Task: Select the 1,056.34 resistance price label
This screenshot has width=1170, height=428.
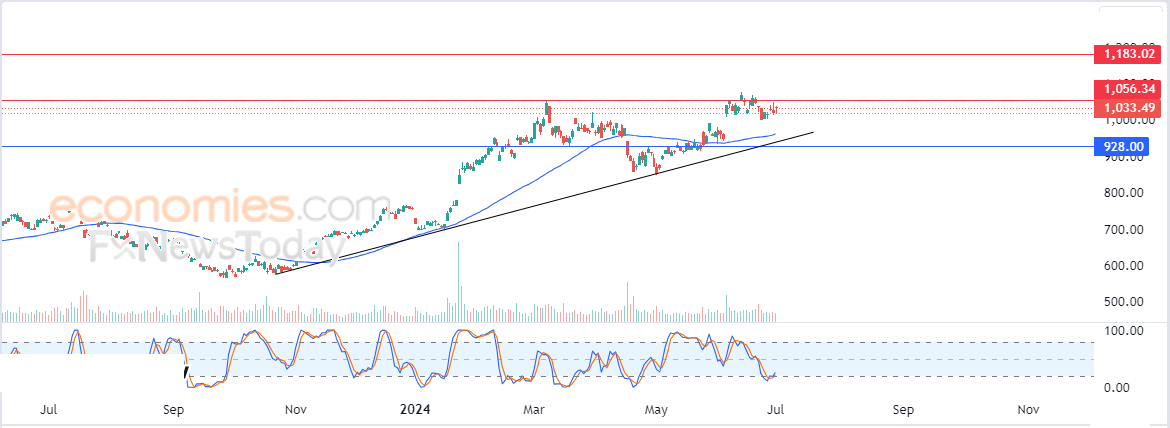Action: (x=1127, y=89)
